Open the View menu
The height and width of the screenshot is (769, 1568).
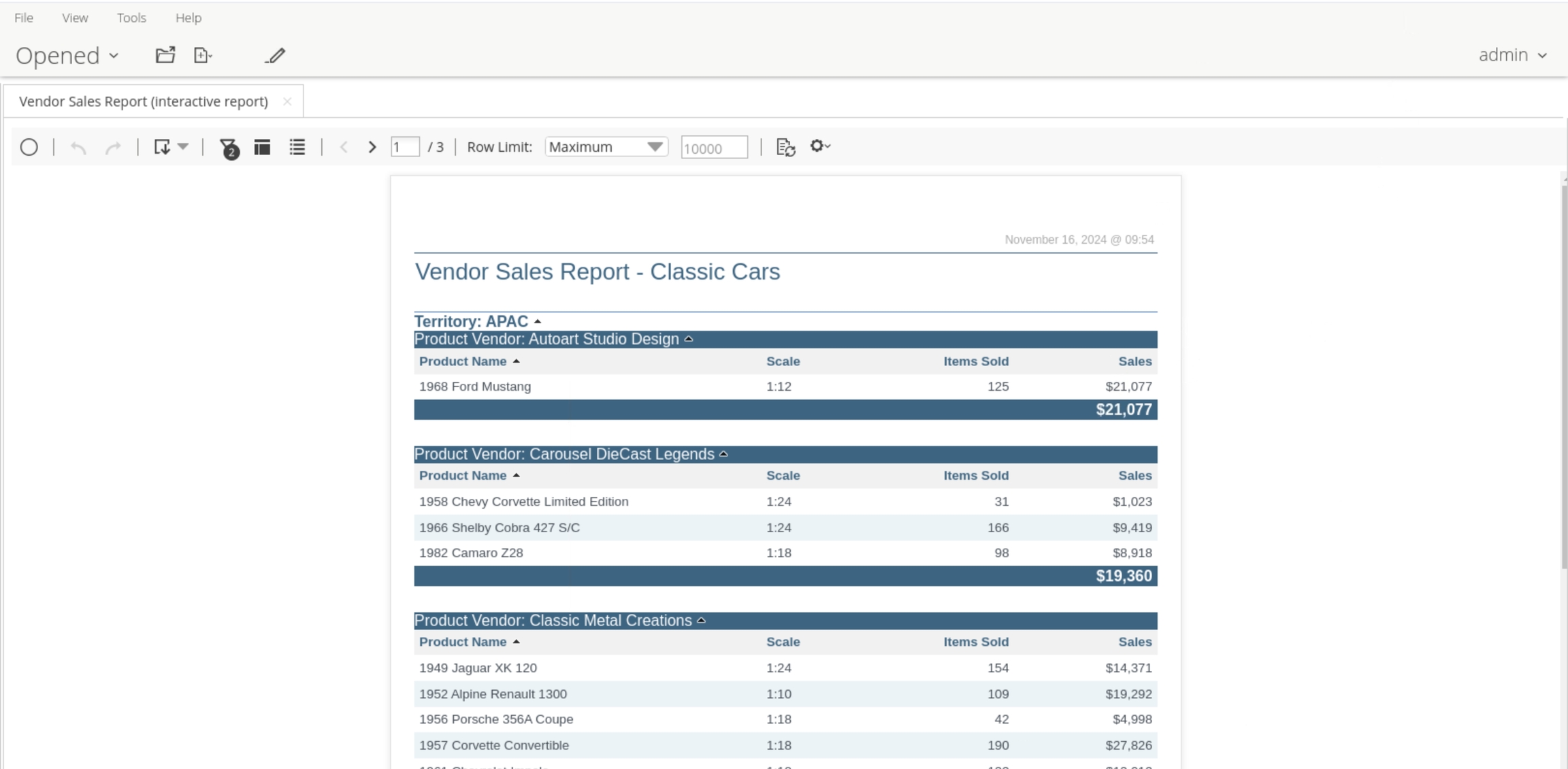point(75,18)
